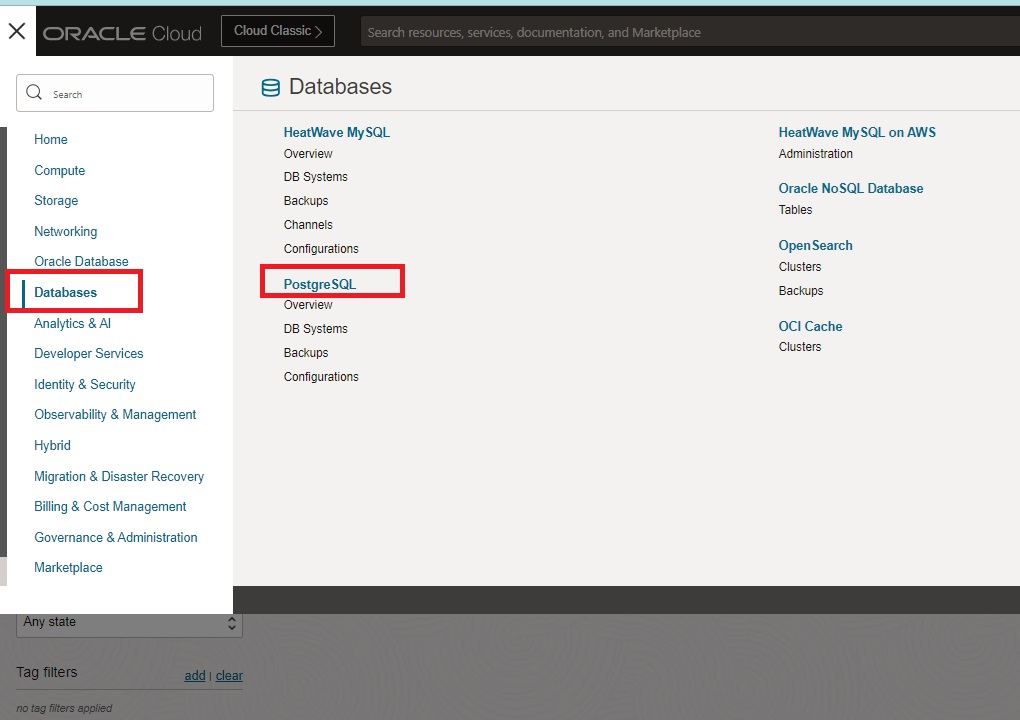Viewport: 1020px width, 720px height.
Task: Click the magnifier icon in menu search
Action: click(34, 92)
